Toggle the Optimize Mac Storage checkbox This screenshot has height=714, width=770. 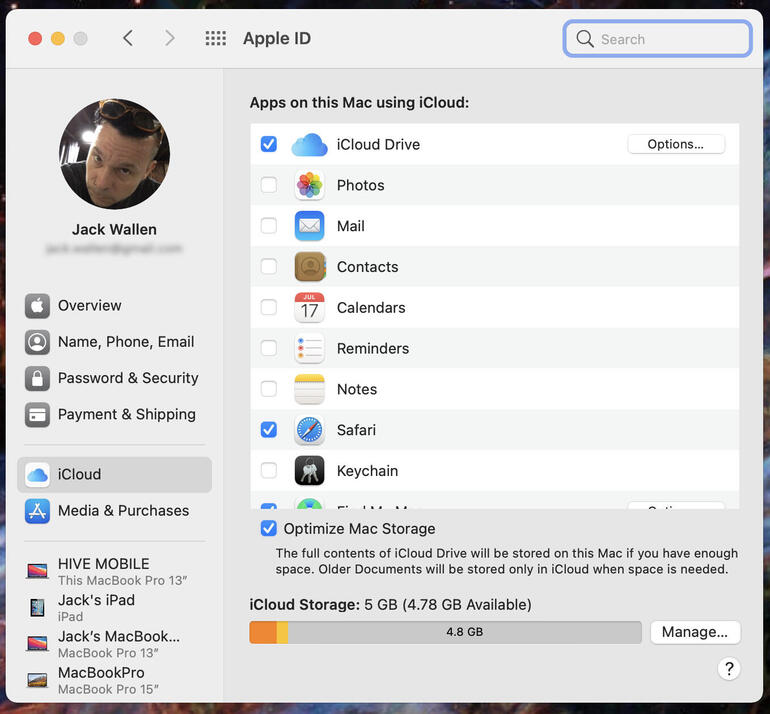click(269, 529)
